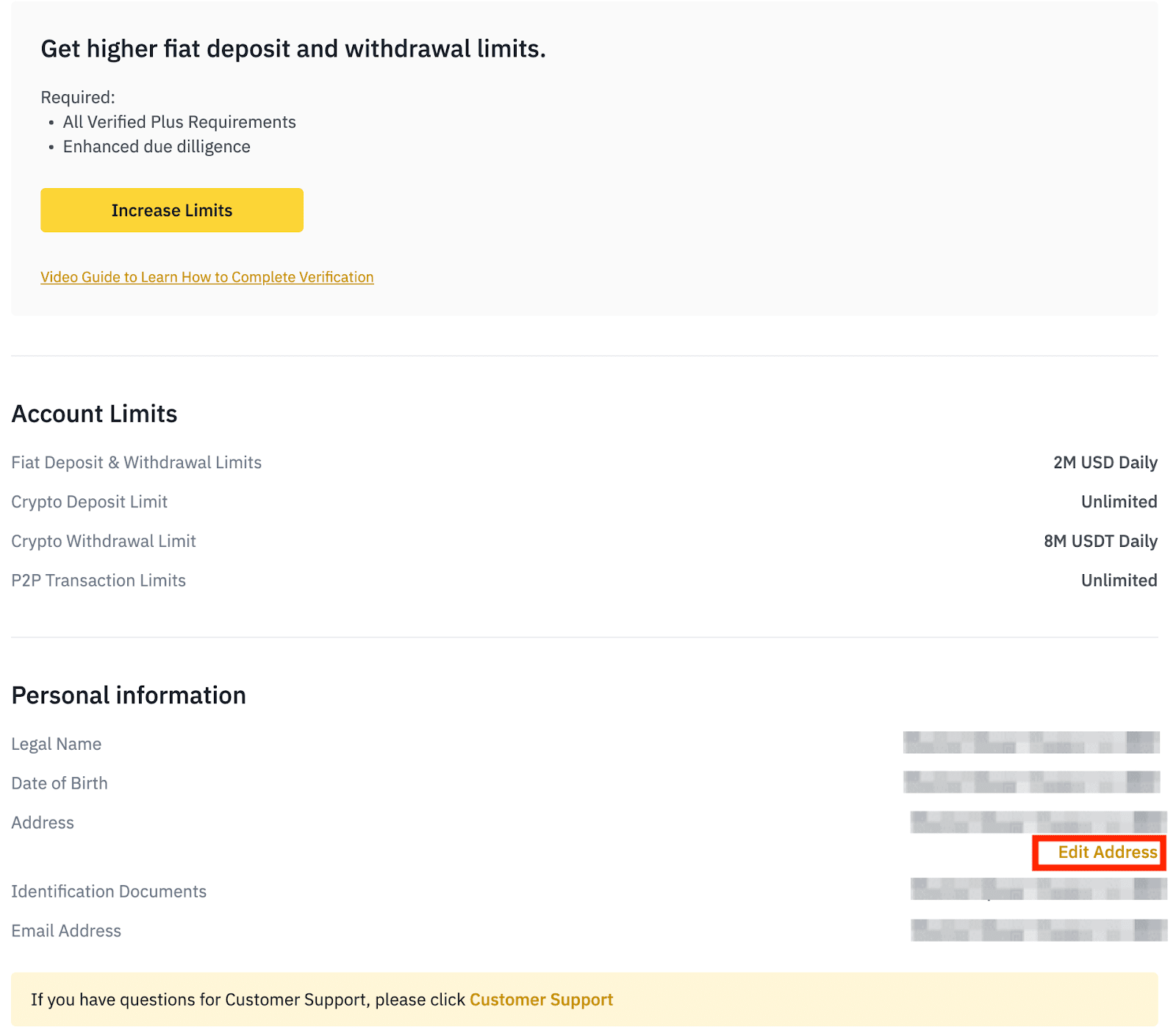Click the Account Limits heading
The width and height of the screenshot is (1176, 1035).
[94, 414]
